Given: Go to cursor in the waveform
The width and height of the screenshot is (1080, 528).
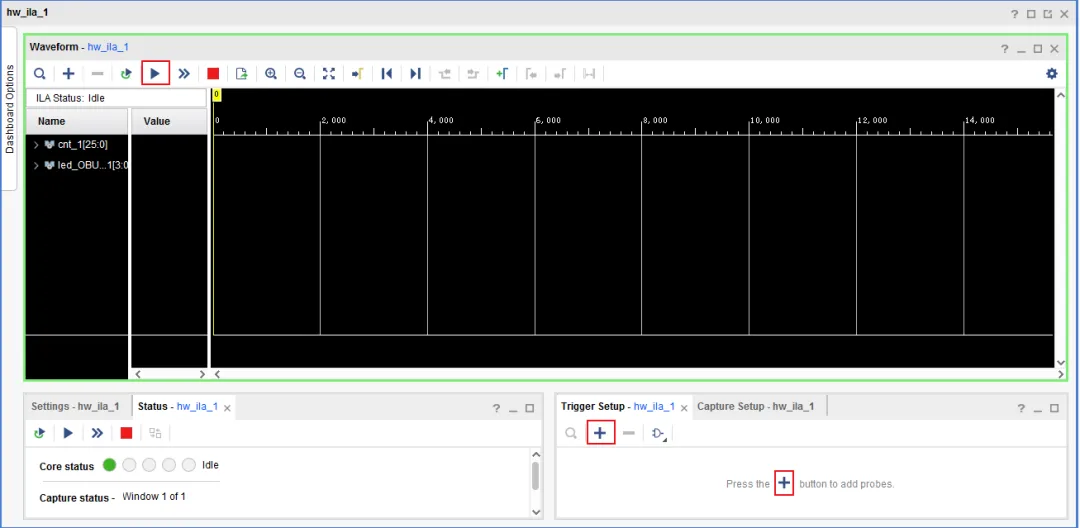Looking at the screenshot, I should pyautogui.click(x=357, y=74).
